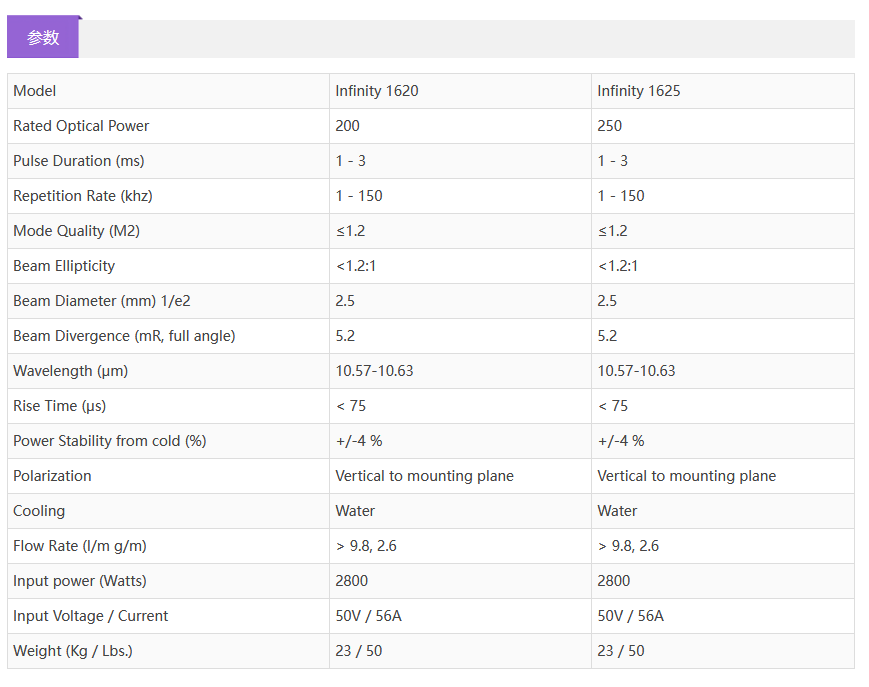Screen dimensions: 869x687
Task: Click the Mode Quality (M2) label
Action: pyautogui.click(x=76, y=231)
